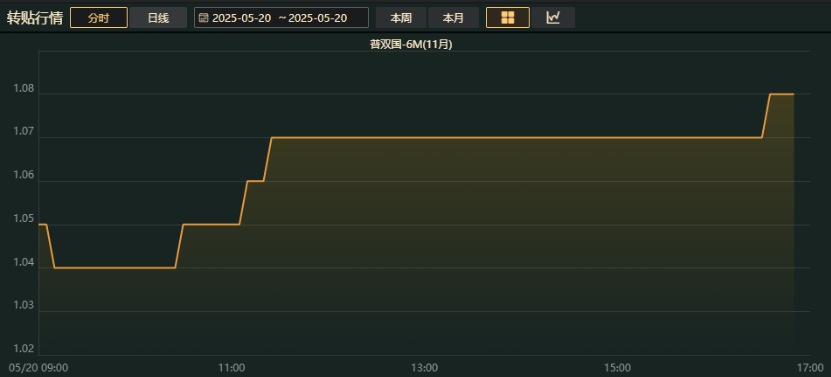Click the 本周 quick range button
Viewport: 831px width, 377px height.
(x=401, y=17)
